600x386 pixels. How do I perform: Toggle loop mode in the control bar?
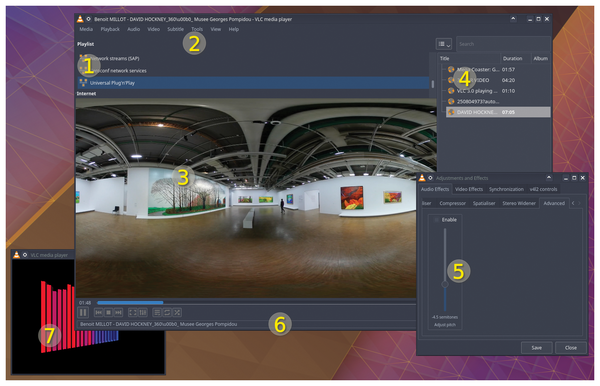[167, 313]
